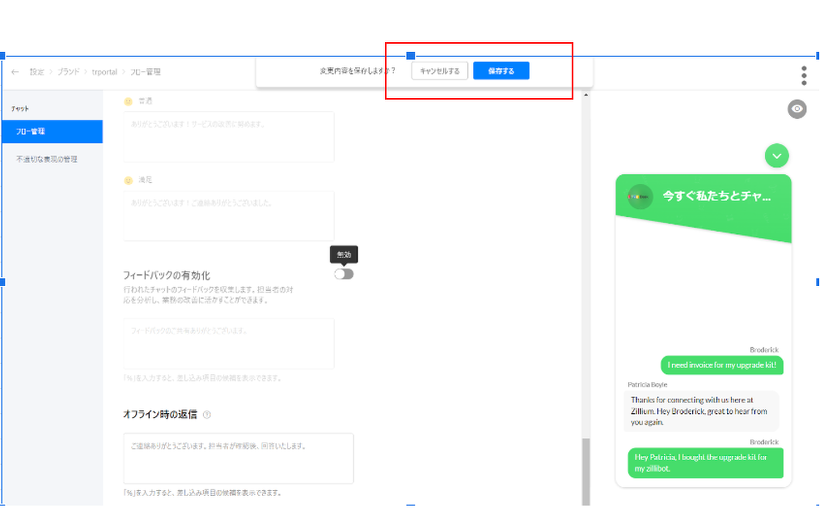Viewport: 820px width, 508px height.
Task: Click the back arrow in breadcrumb bar
Action: pyautogui.click(x=15, y=72)
